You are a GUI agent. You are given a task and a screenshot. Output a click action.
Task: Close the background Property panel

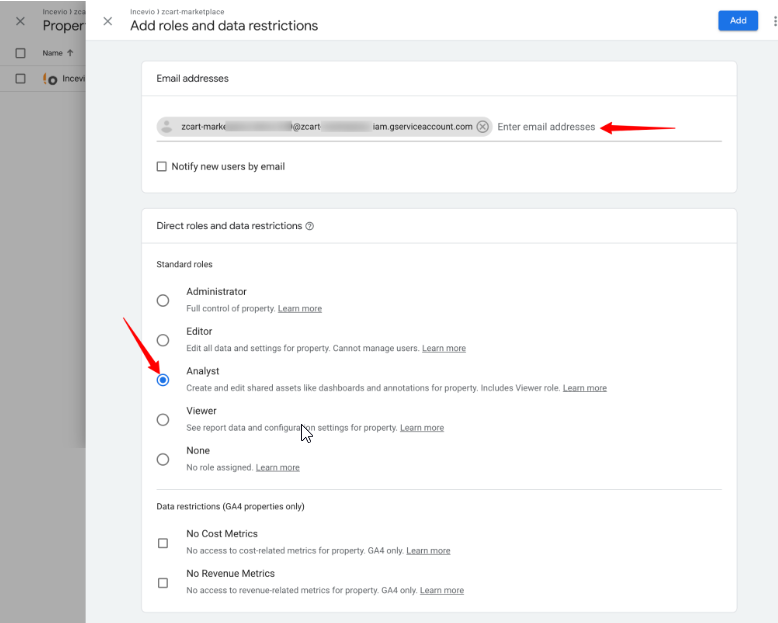20,21
